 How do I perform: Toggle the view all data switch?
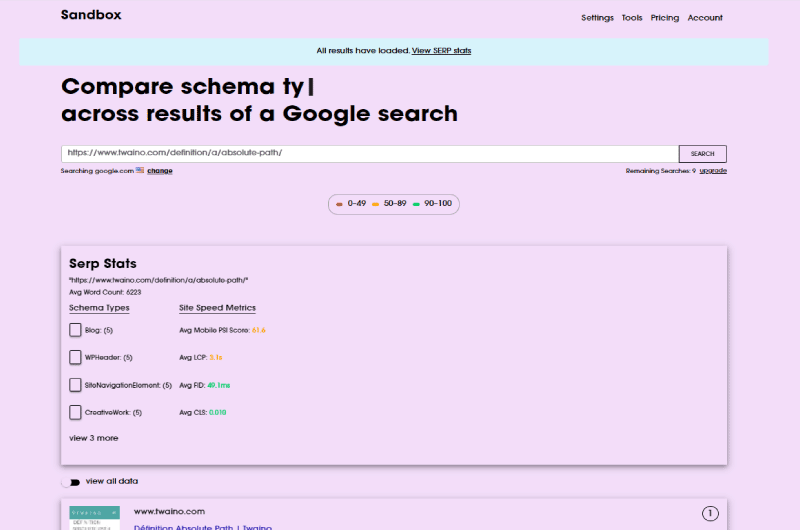point(71,482)
